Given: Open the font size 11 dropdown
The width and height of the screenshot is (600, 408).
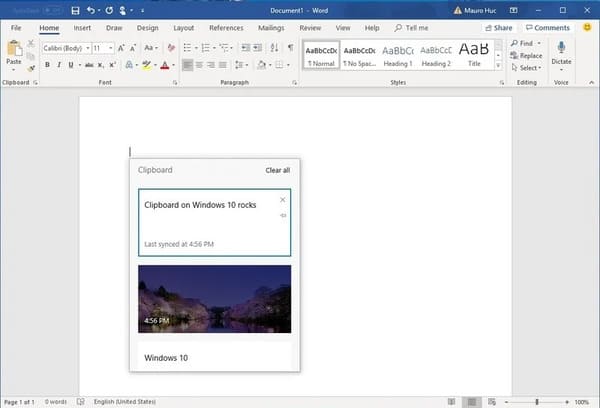Looking at the screenshot, I should pyautogui.click(x=111, y=48).
